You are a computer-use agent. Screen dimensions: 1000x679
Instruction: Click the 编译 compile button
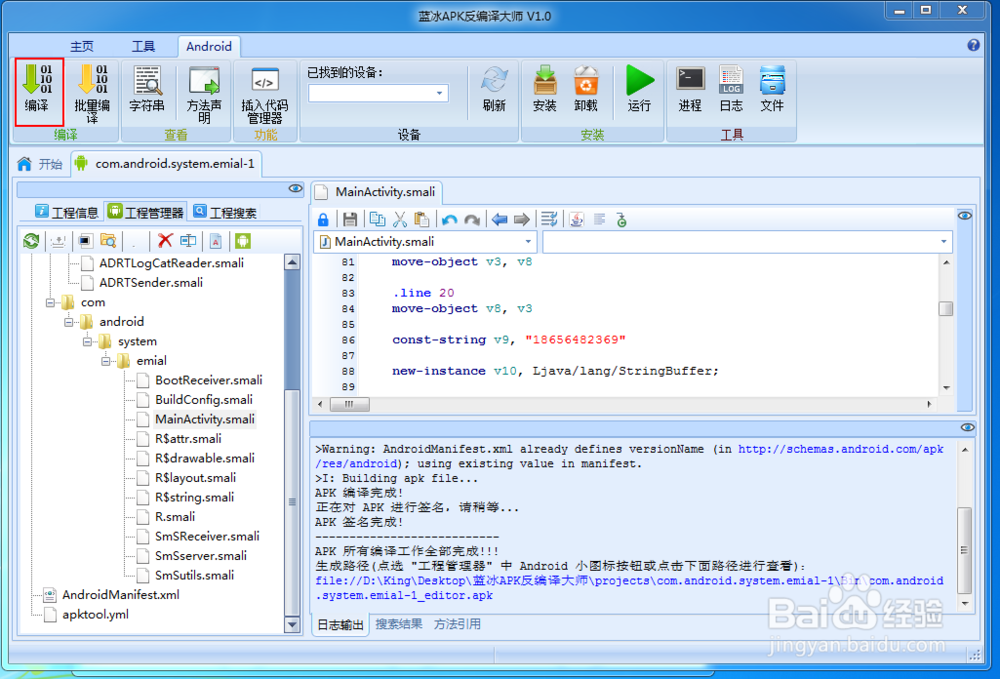click(x=39, y=91)
